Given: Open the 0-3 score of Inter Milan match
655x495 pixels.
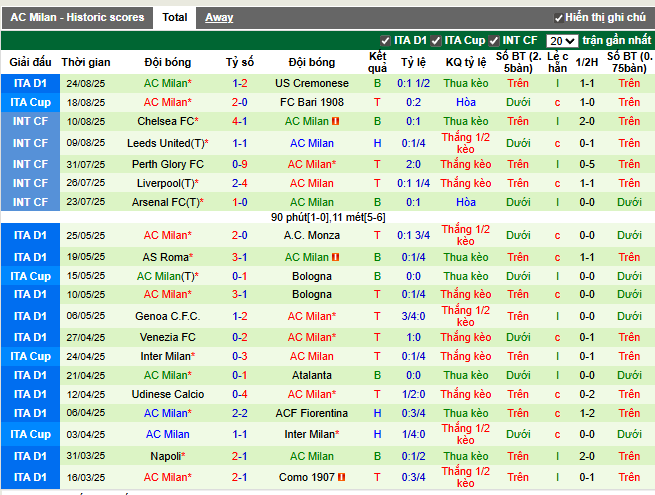Looking at the screenshot, I should 240,356.
